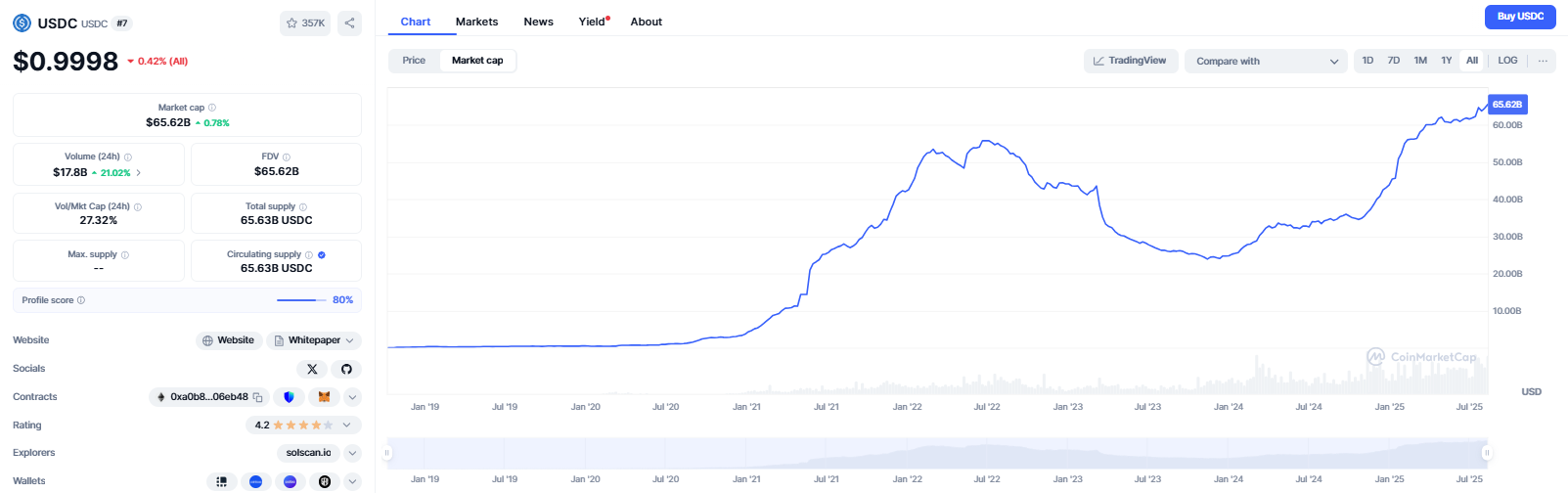Expand more Explorers chevron
This screenshot has height=493, width=1568.
pyautogui.click(x=353, y=453)
